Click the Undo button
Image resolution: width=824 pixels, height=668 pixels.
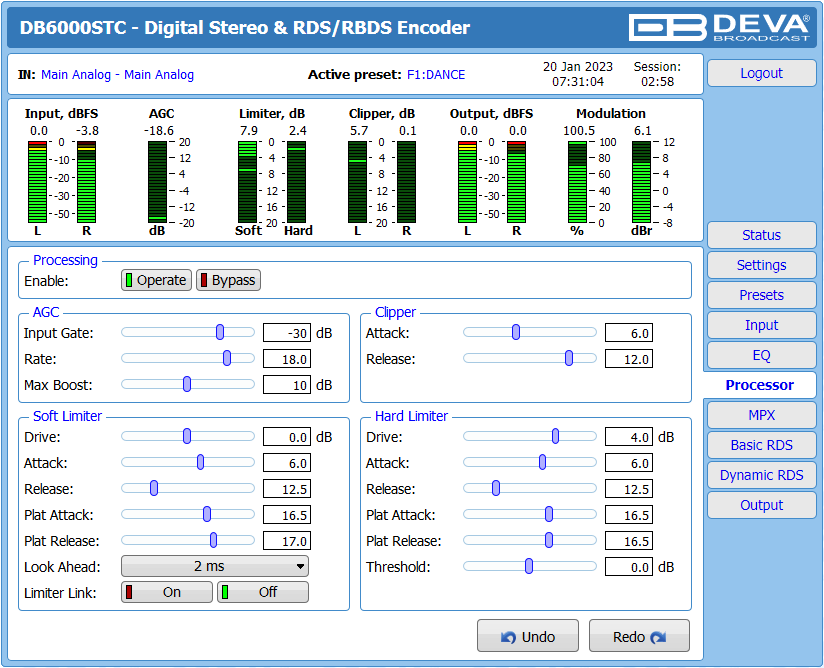528,635
